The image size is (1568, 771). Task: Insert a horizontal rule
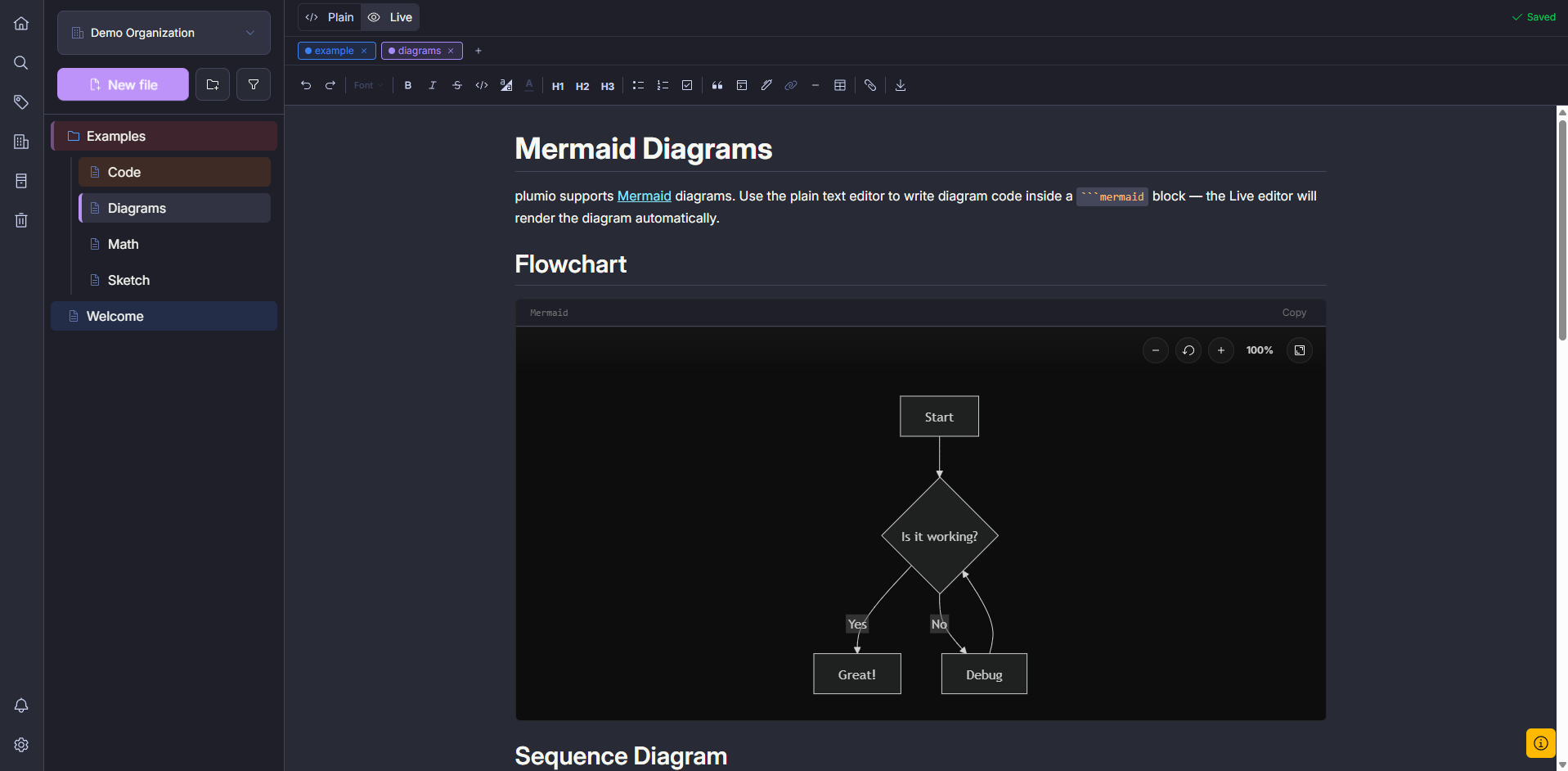pos(815,85)
